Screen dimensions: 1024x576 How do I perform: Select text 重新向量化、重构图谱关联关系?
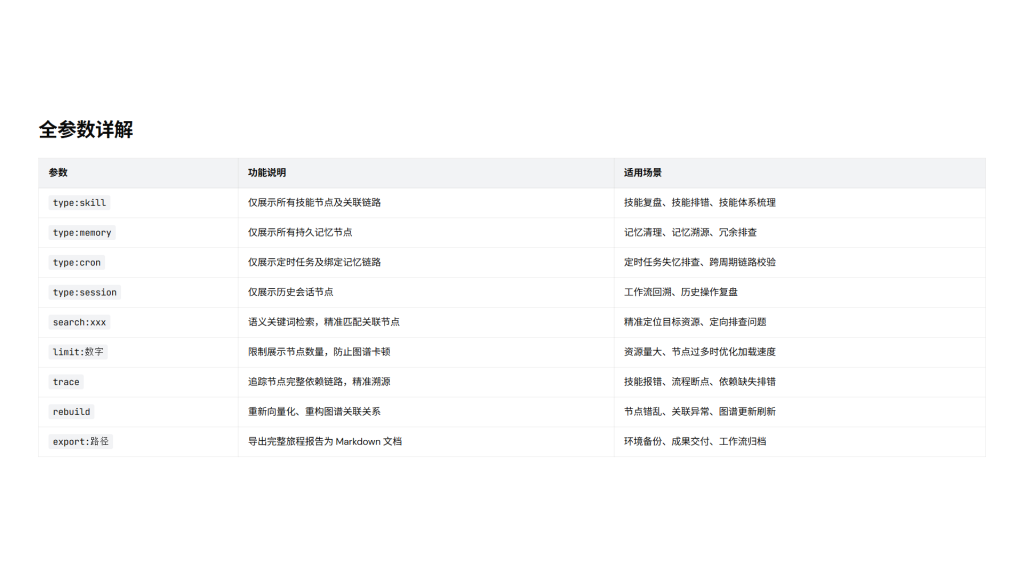click(314, 411)
